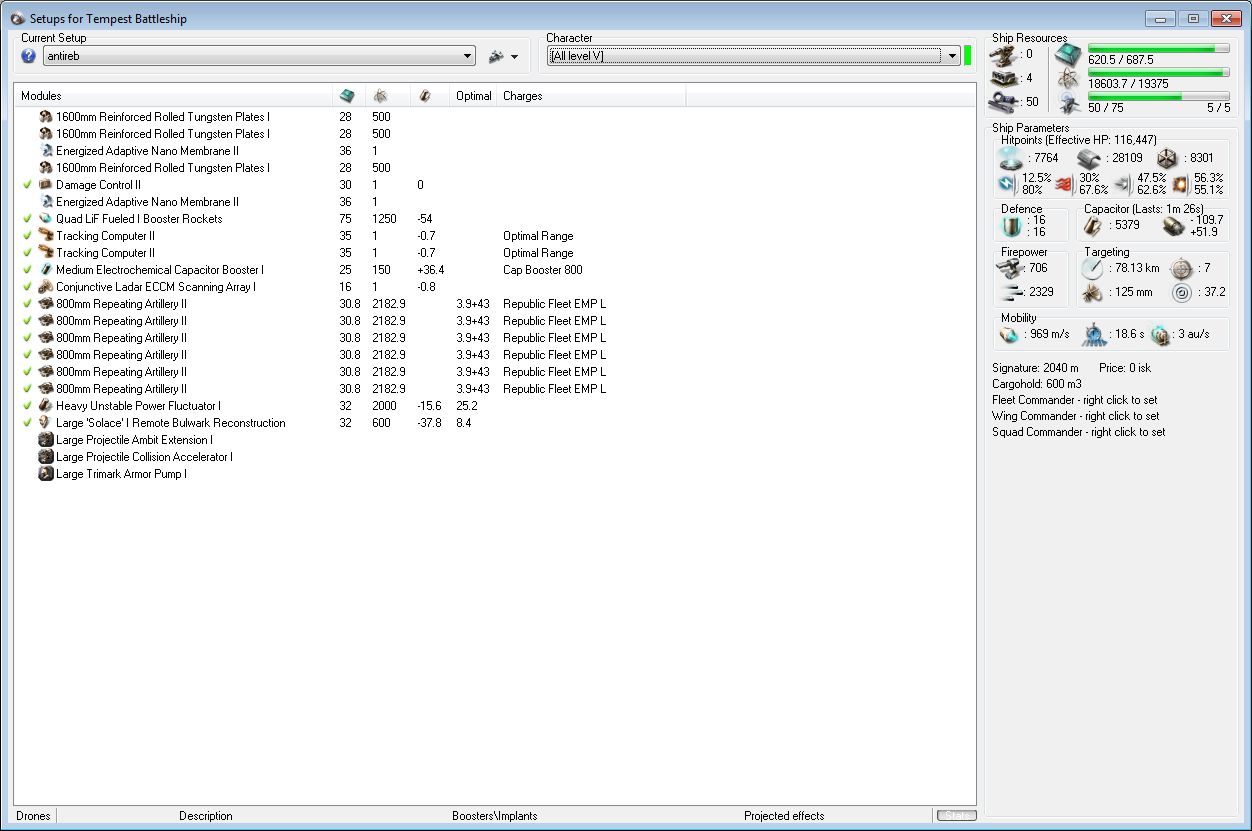Toggle the Damage Control II active checkmark
The width and height of the screenshot is (1252, 831).
click(x=27, y=185)
